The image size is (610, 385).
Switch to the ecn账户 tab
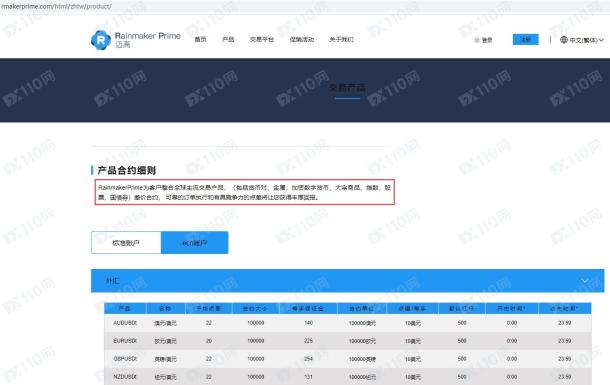coord(195,243)
